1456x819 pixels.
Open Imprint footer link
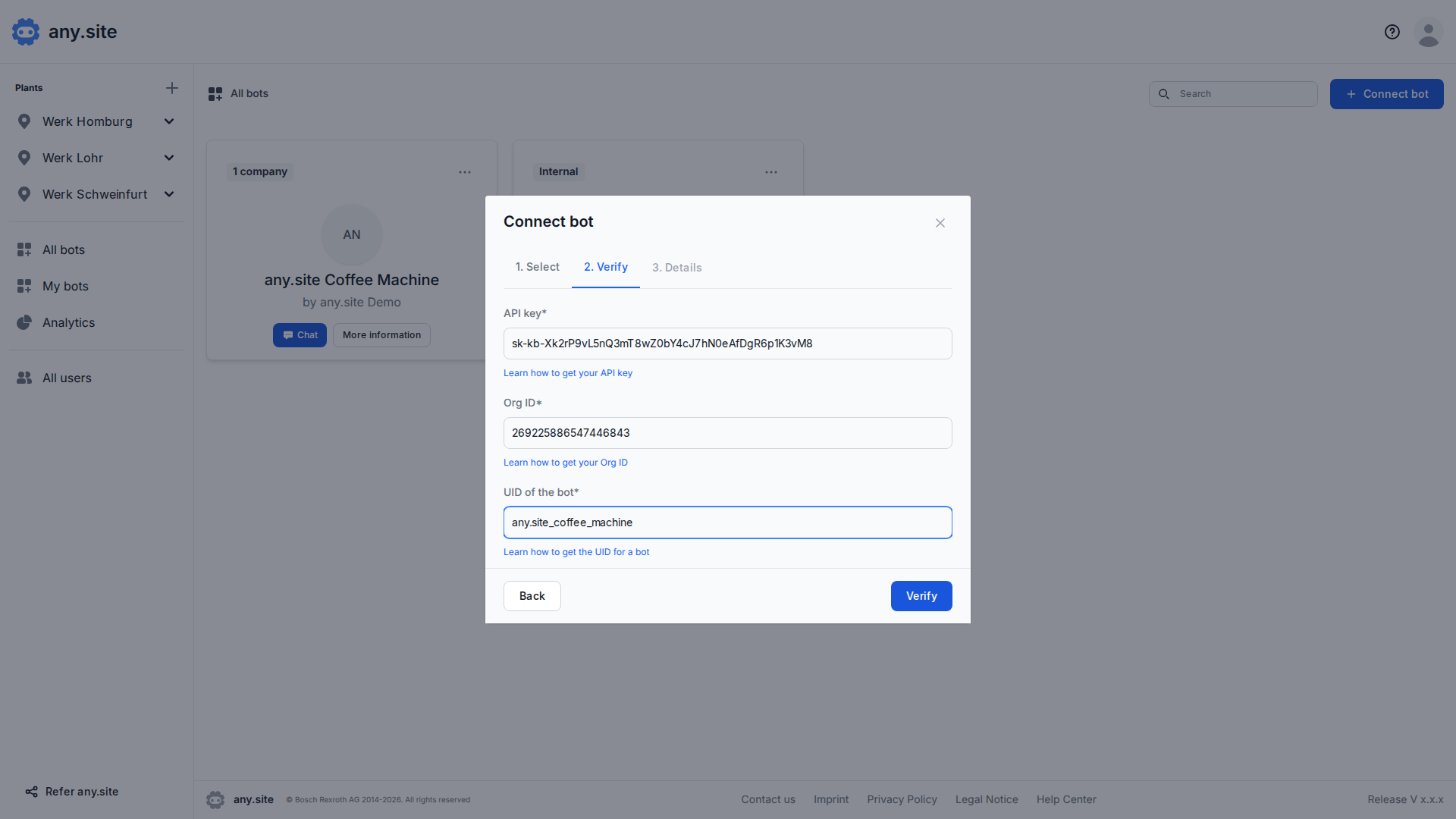[x=831, y=799]
